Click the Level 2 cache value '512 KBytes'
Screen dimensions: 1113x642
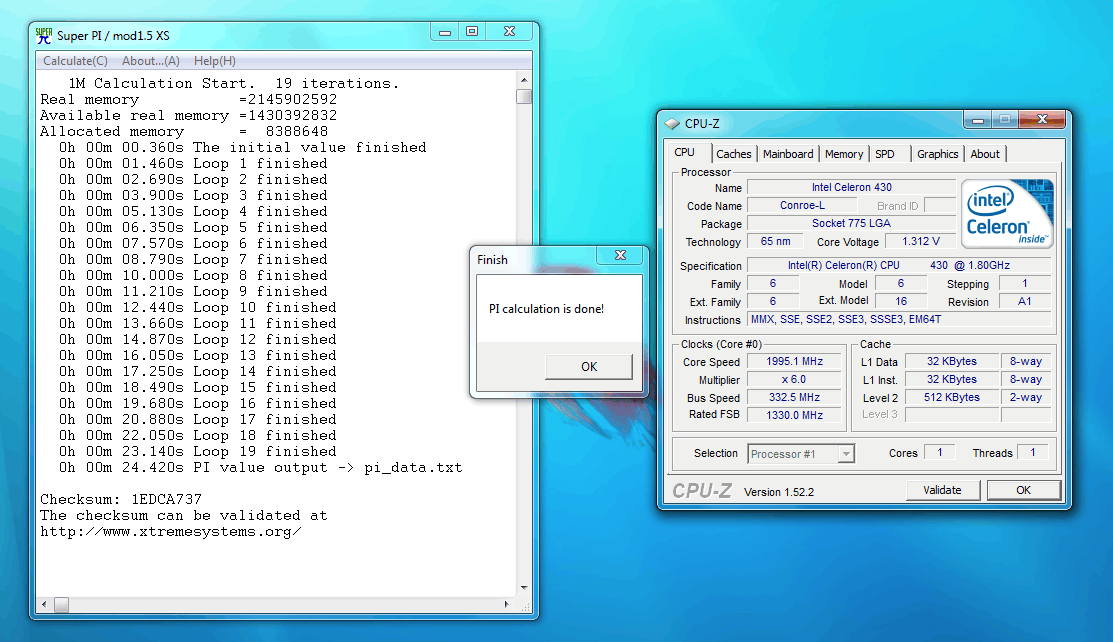pyautogui.click(x=952, y=398)
